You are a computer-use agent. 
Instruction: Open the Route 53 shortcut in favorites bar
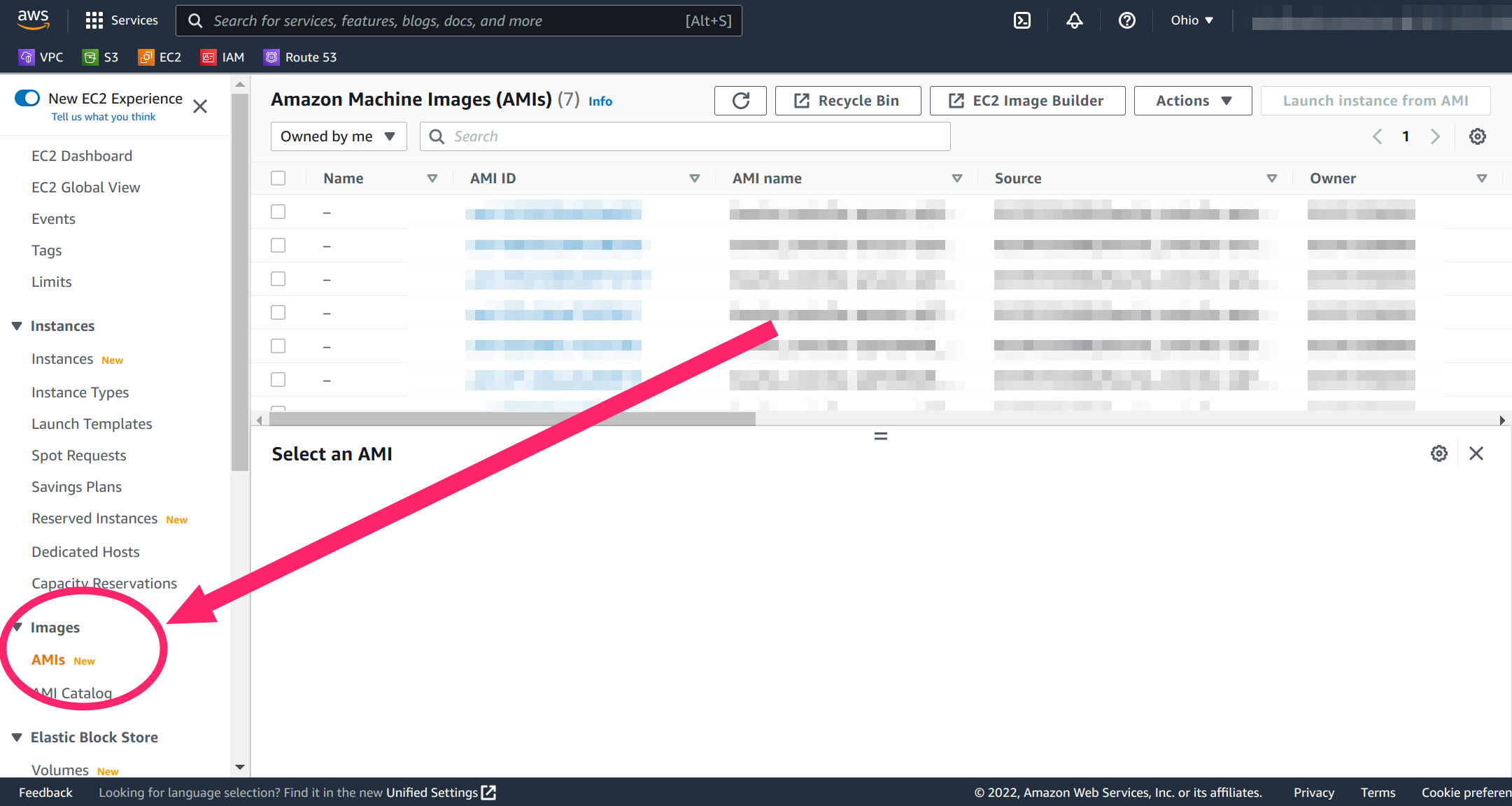(300, 57)
